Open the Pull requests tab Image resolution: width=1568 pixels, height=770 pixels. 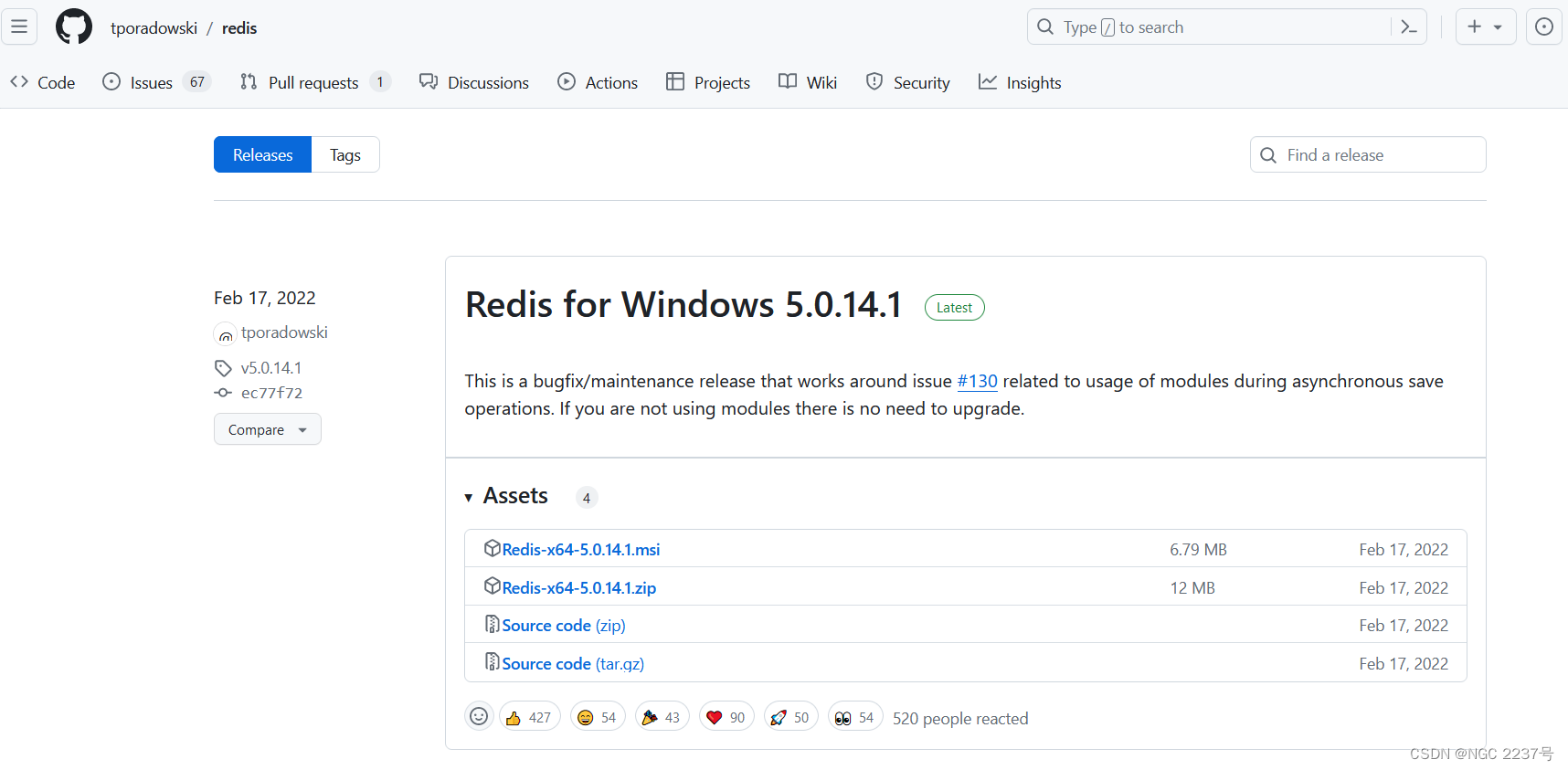(315, 82)
